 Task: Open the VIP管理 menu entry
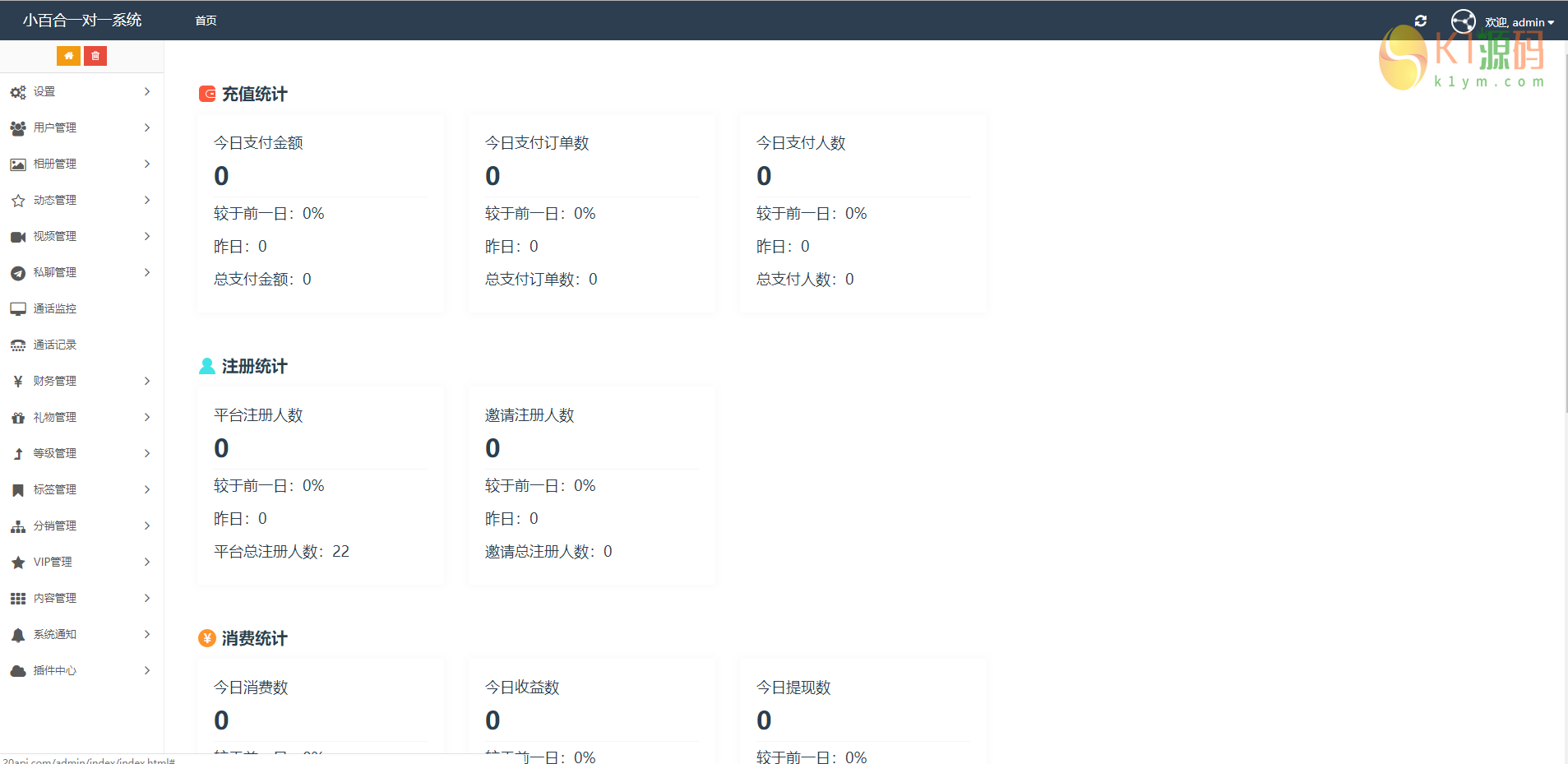[82, 562]
